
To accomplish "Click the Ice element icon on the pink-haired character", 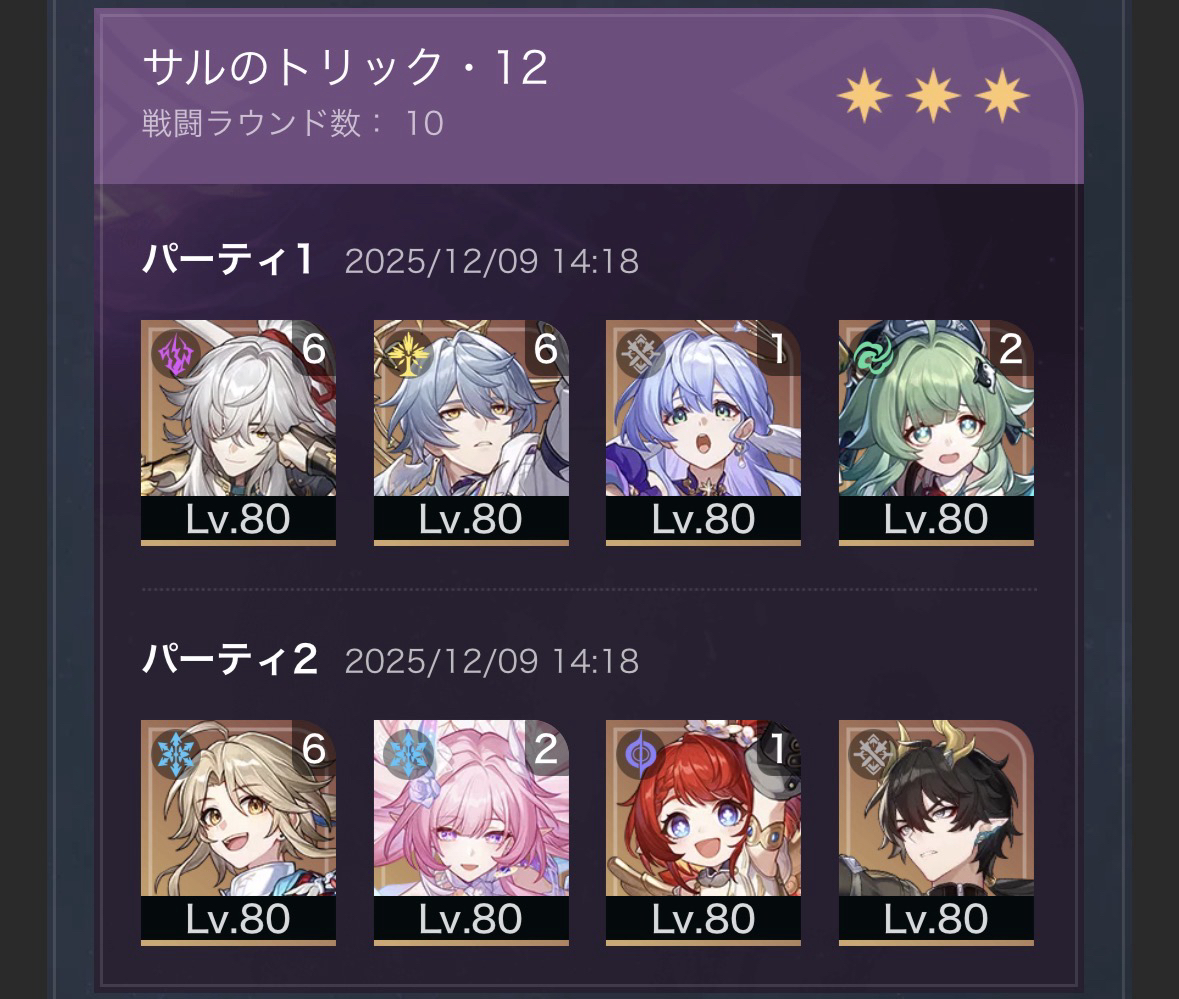I will pos(408,753).
